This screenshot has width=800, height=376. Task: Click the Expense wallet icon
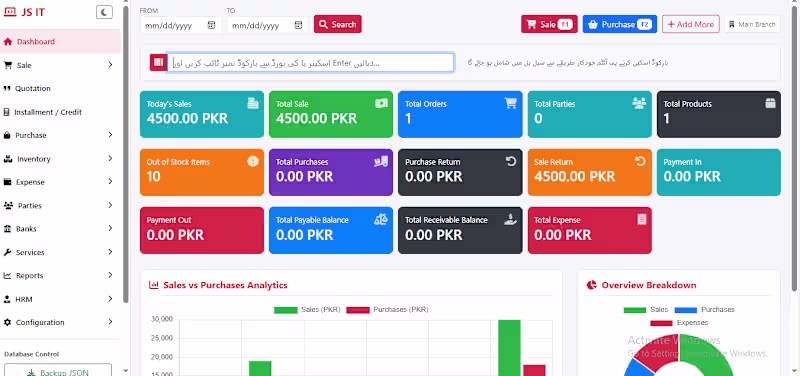8,182
